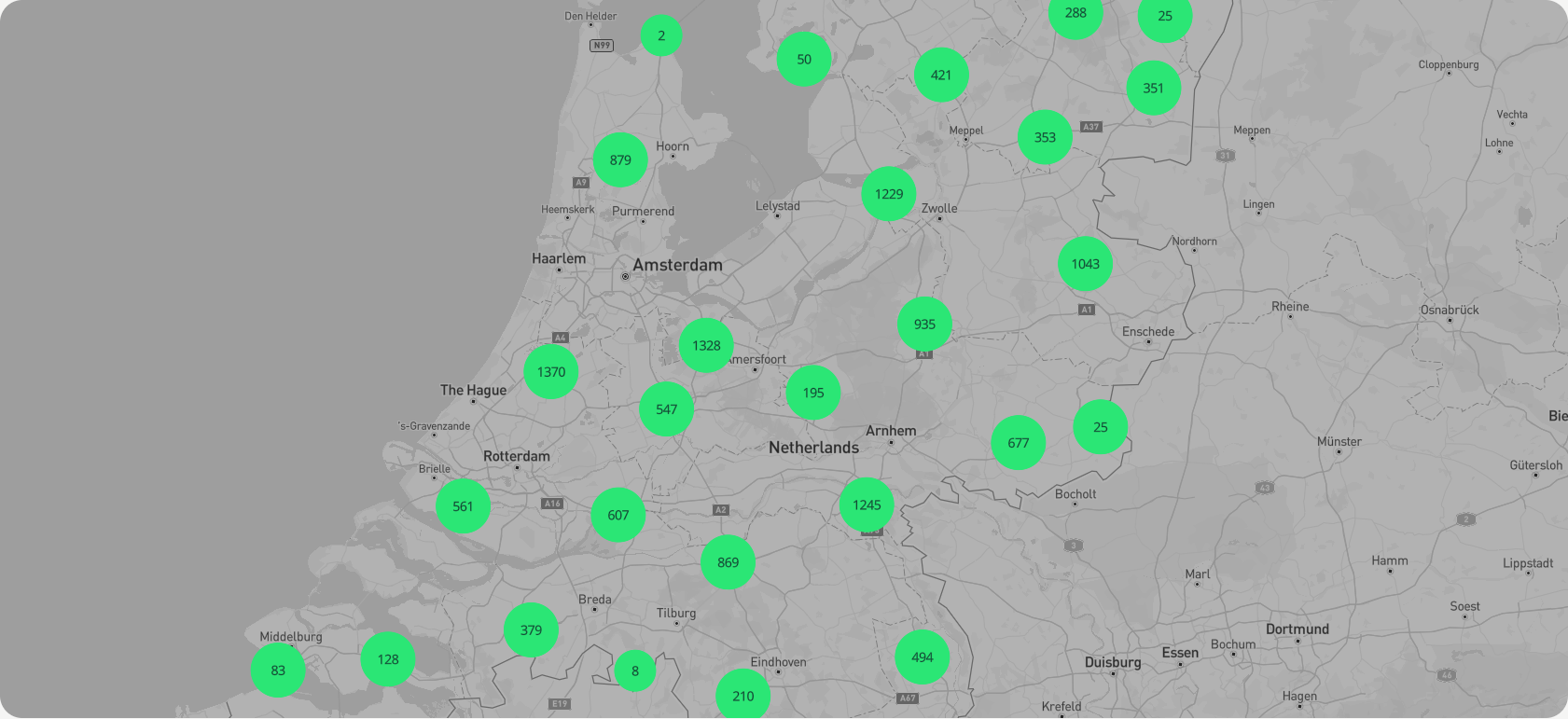The image size is (1568, 719).
Task: Select the 1245 cluster below Arnhem
Action: coord(867,505)
